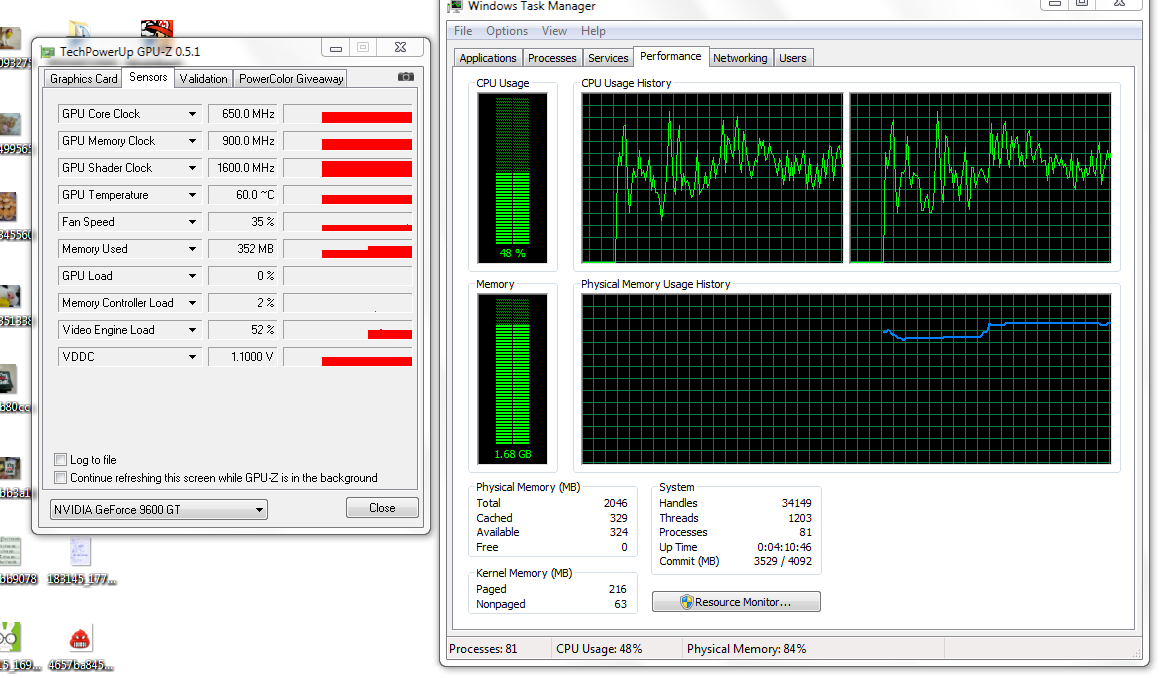Image resolution: width=1161 pixels, height=678 pixels.
Task: Select the 4657ba845 red desktop icon
Action: point(80,639)
